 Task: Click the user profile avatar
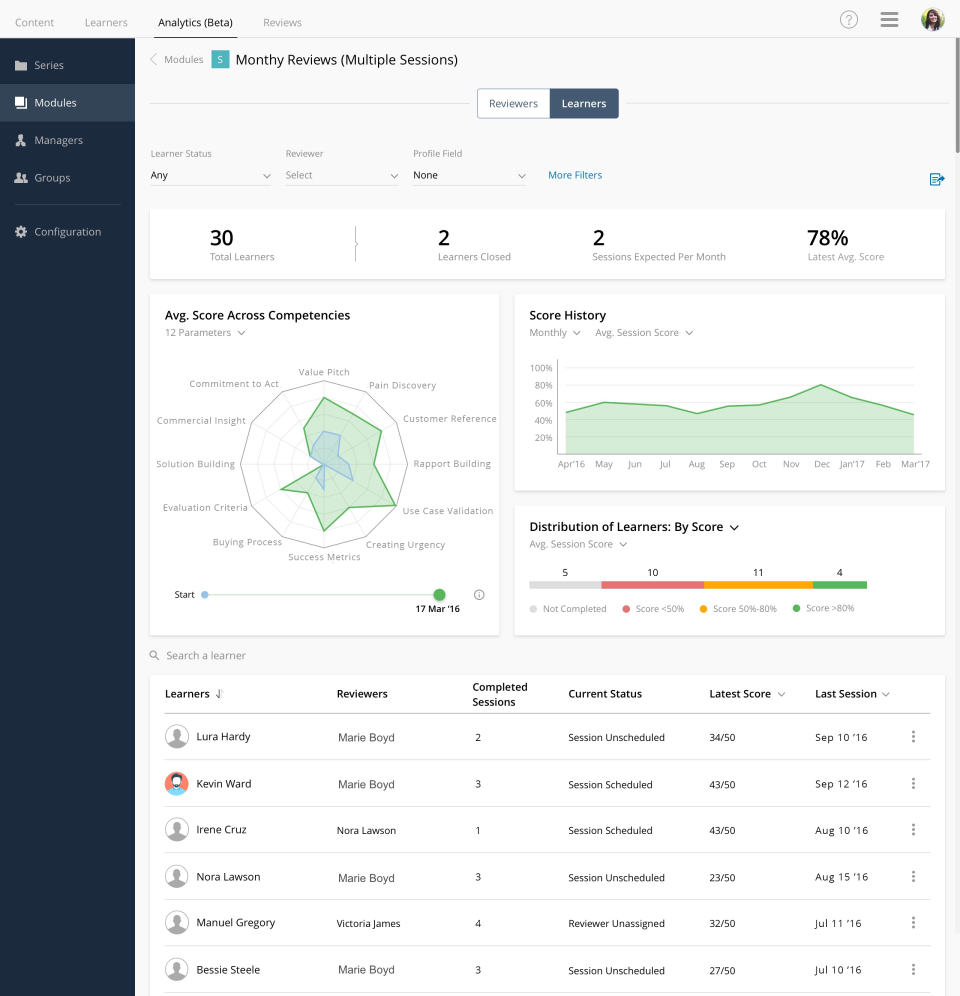click(932, 20)
